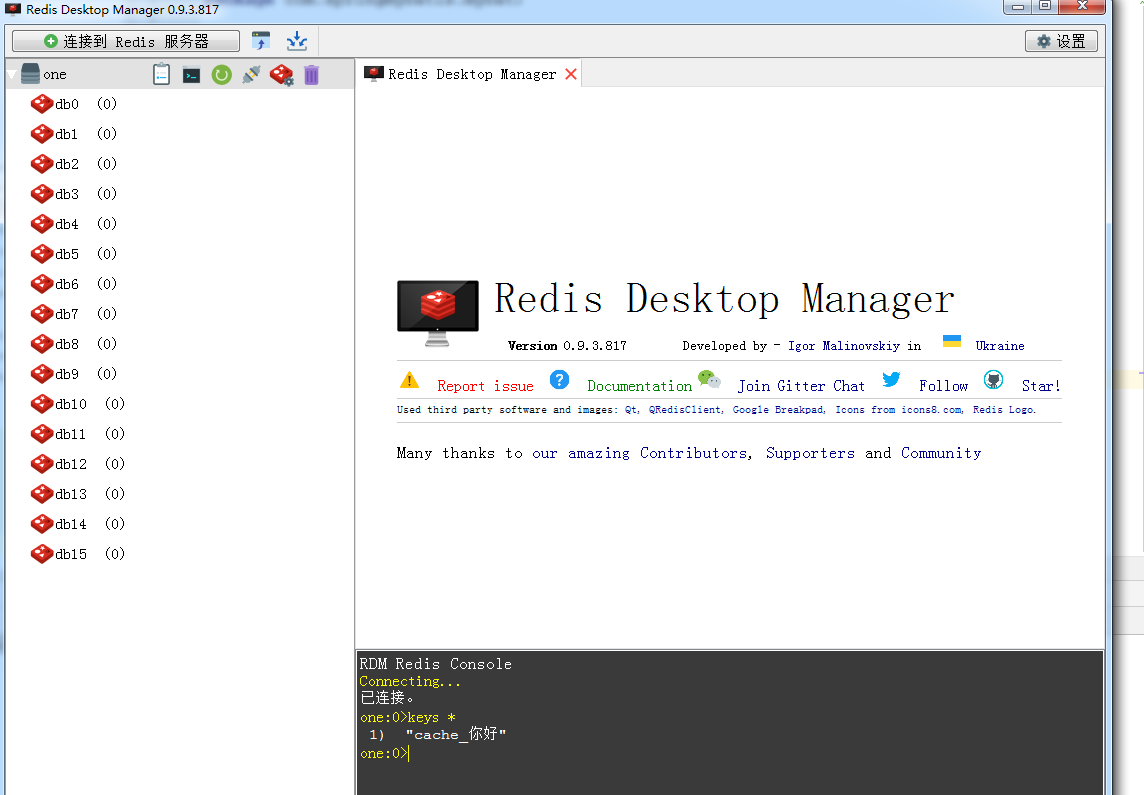1144x795 pixels.
Task: Click the Redis icon next to db6
Action: (42, 284)
